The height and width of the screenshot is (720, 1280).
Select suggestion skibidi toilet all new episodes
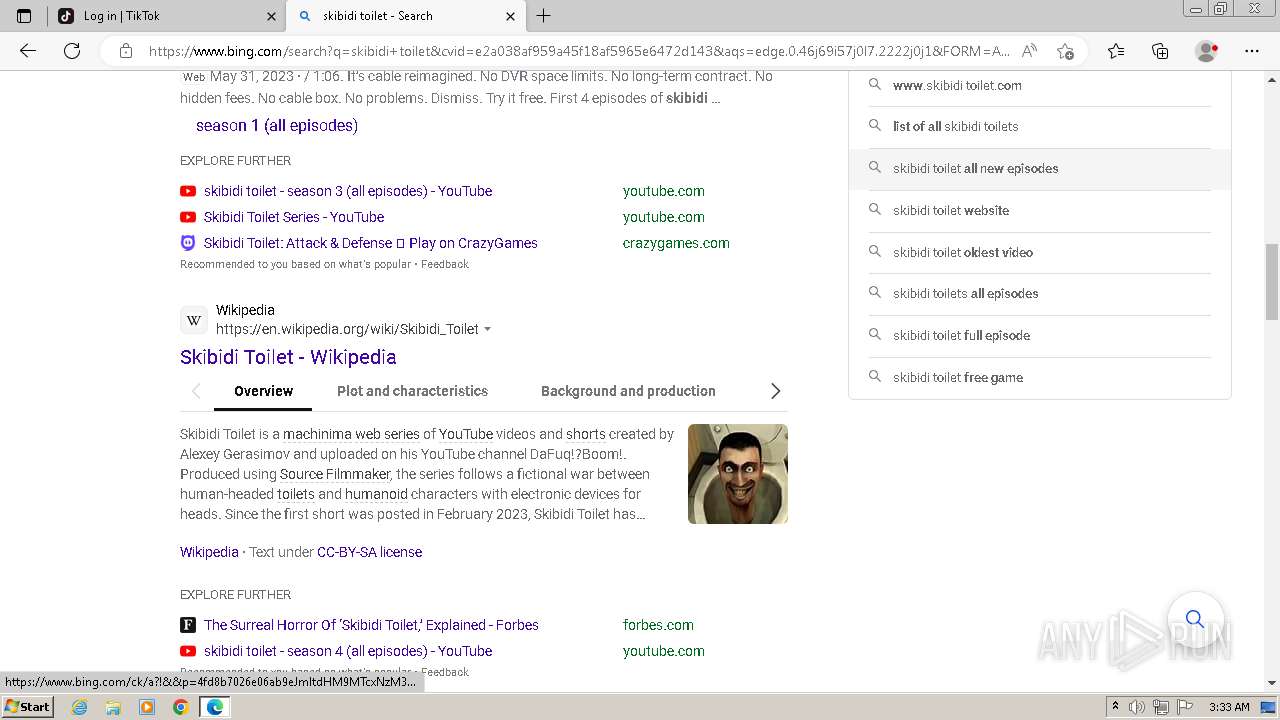[x=1039, y=169]
